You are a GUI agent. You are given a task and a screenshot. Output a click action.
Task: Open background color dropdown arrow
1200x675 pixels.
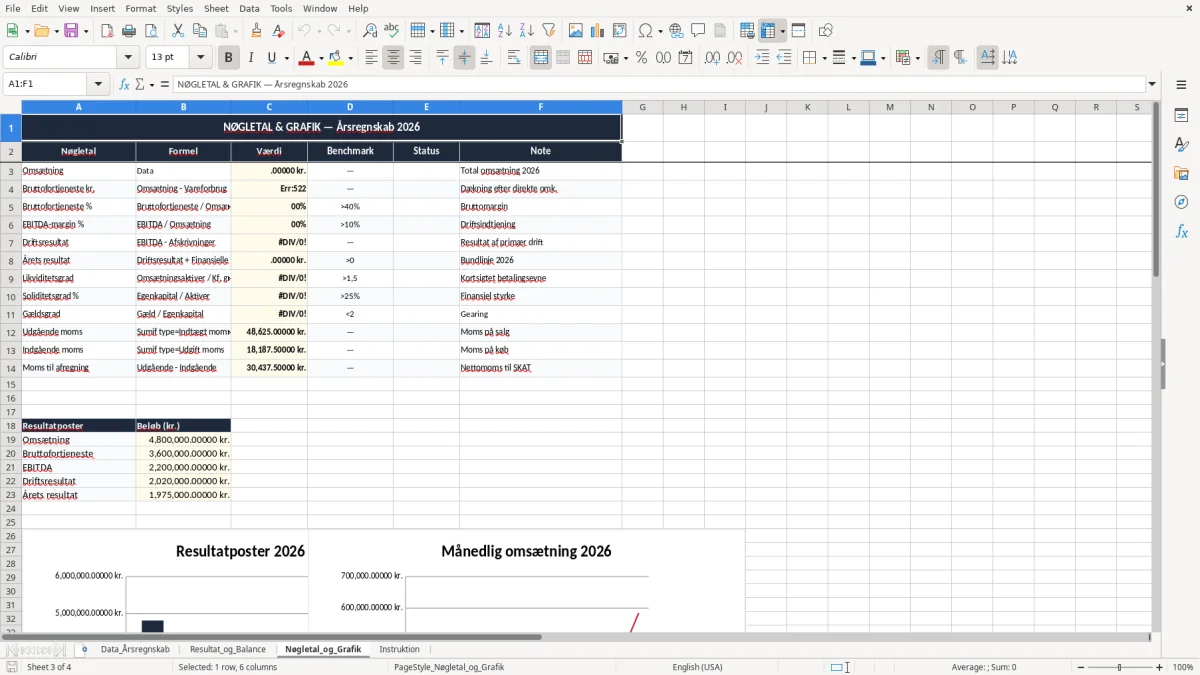pos(351,58)
